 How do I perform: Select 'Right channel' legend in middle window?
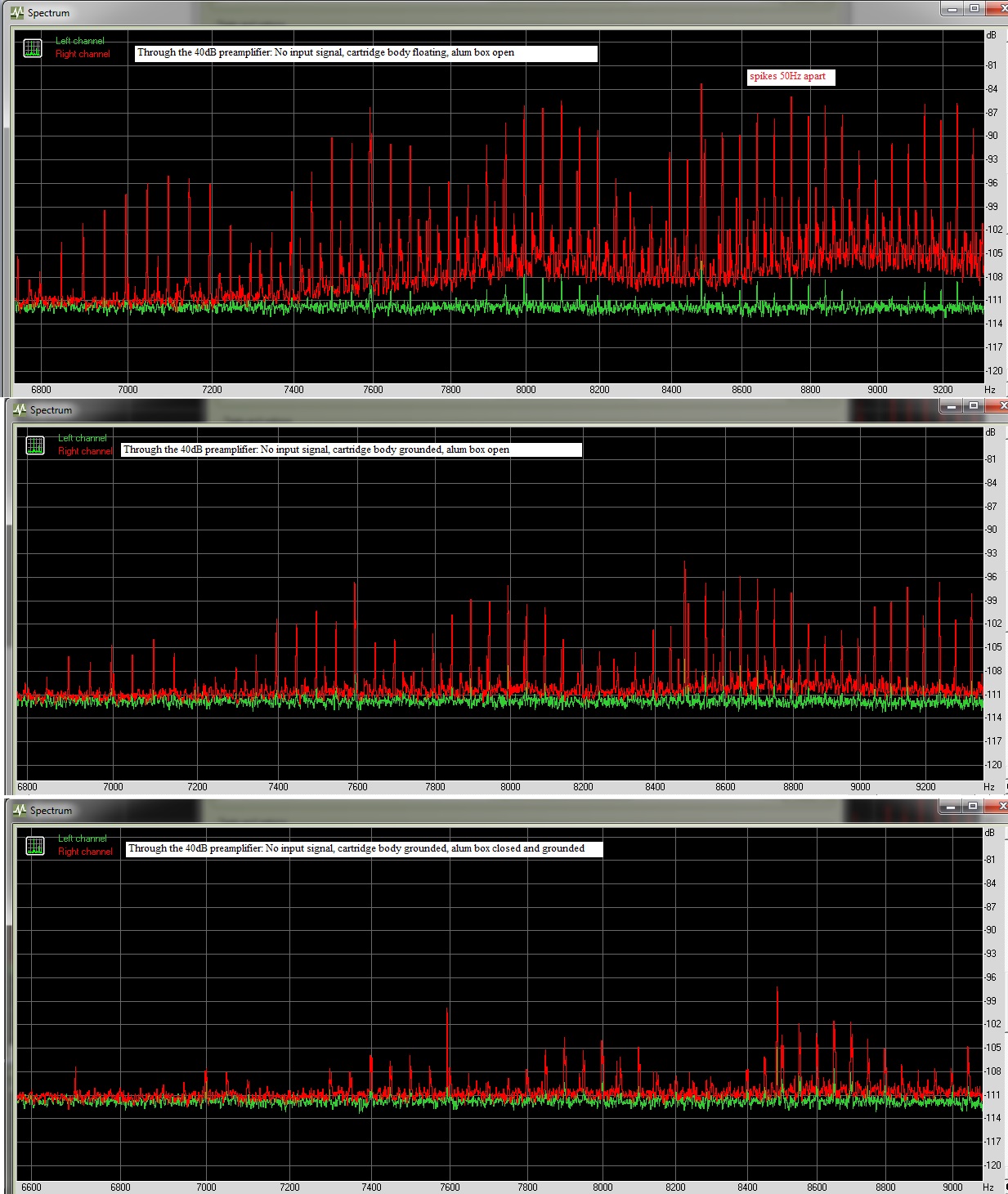click(85, 451)
